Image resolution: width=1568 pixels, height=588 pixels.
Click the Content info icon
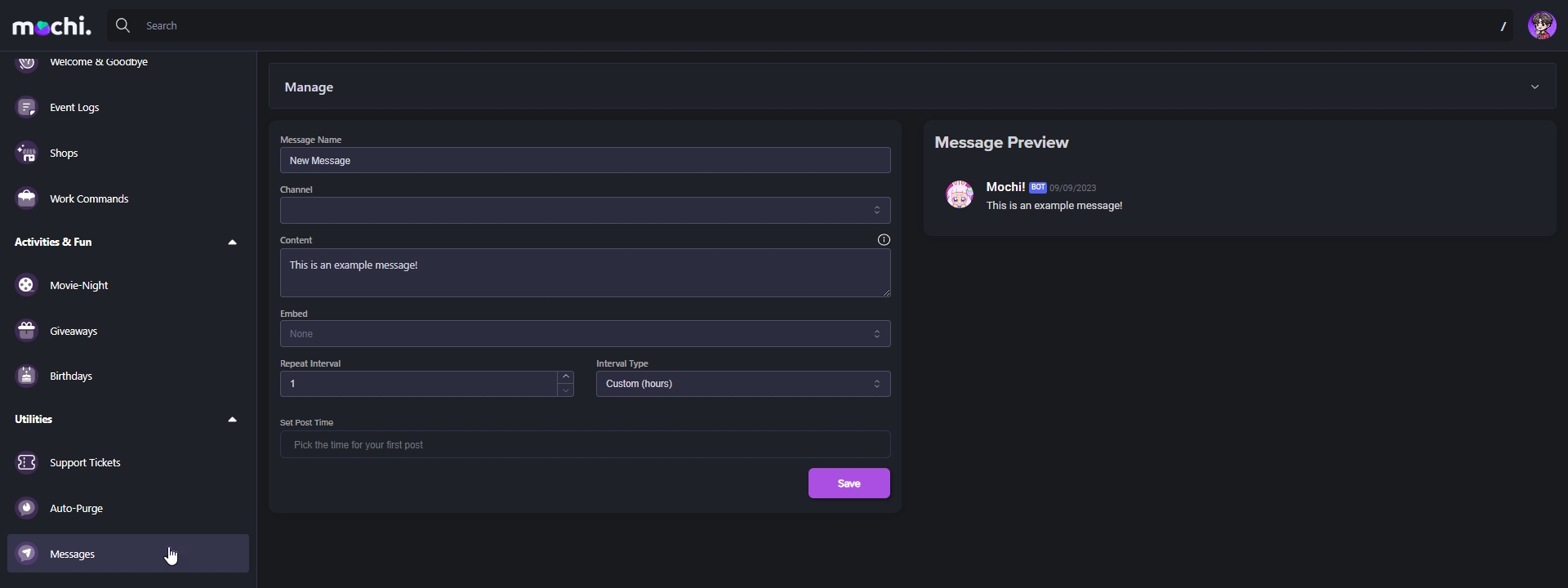(x=884, y=240)
